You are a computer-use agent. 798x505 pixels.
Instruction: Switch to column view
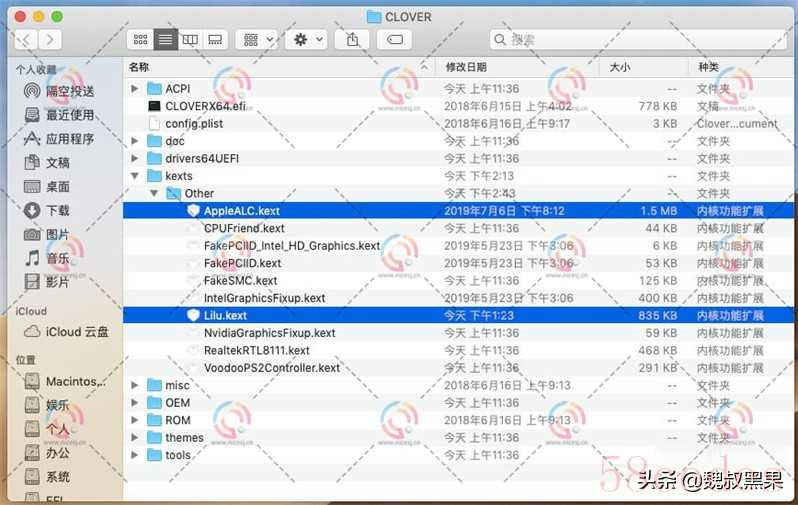point(190,40)
